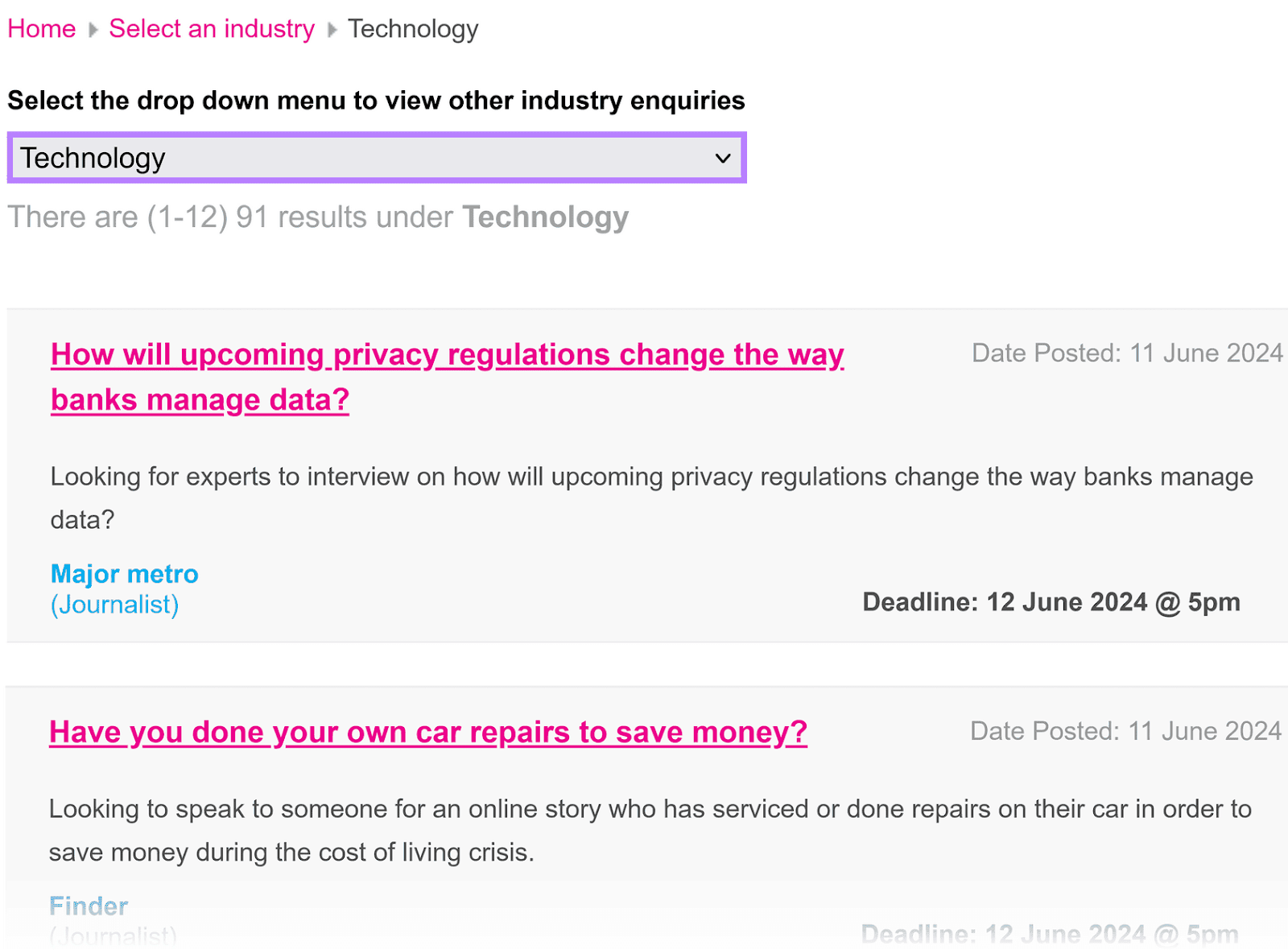The width and height of the screenshot is (1288, 950).
Task: Click the Major metro source link
Action: [124, 574]
